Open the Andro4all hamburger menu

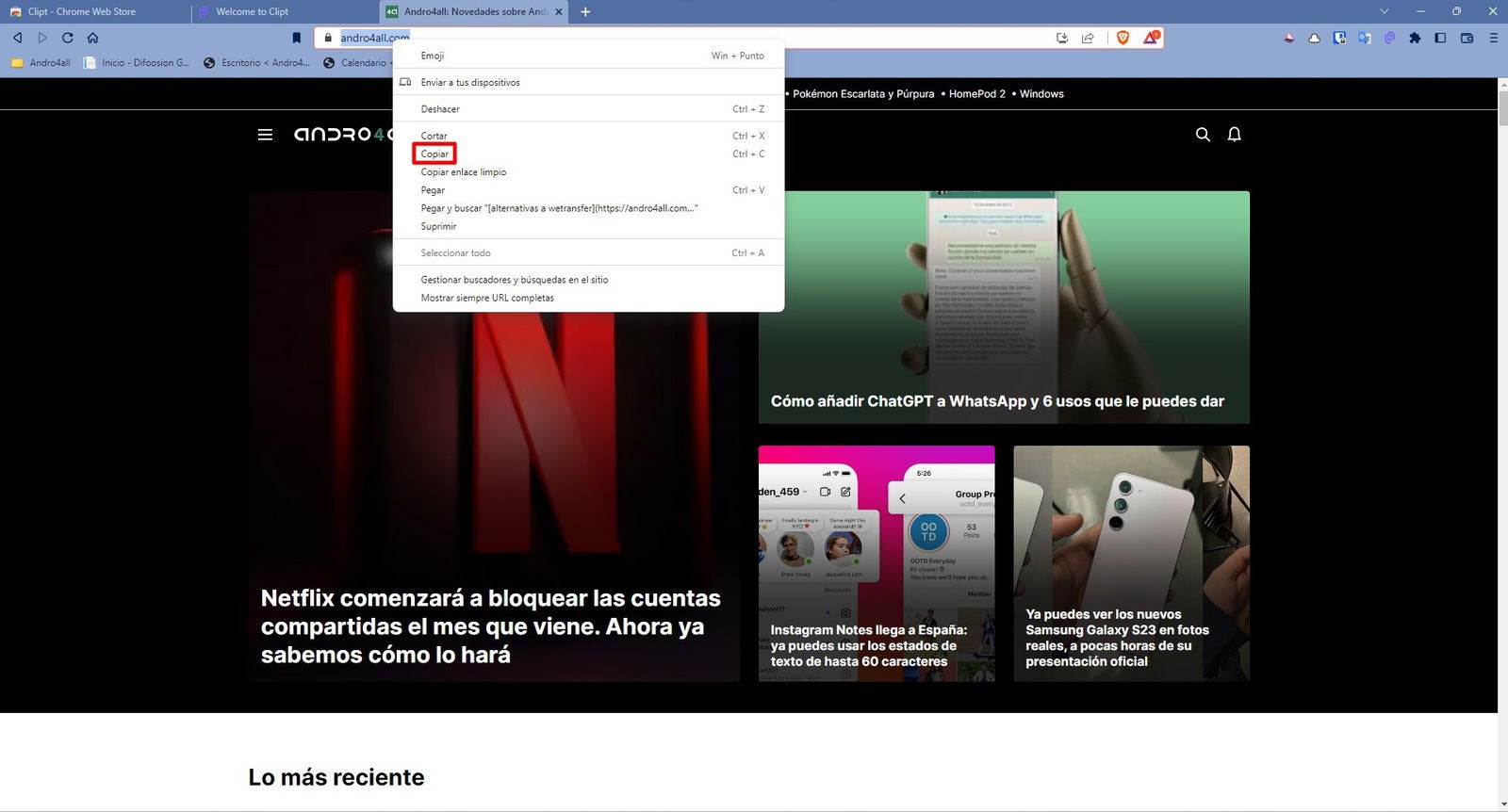(x=265, y=135)
